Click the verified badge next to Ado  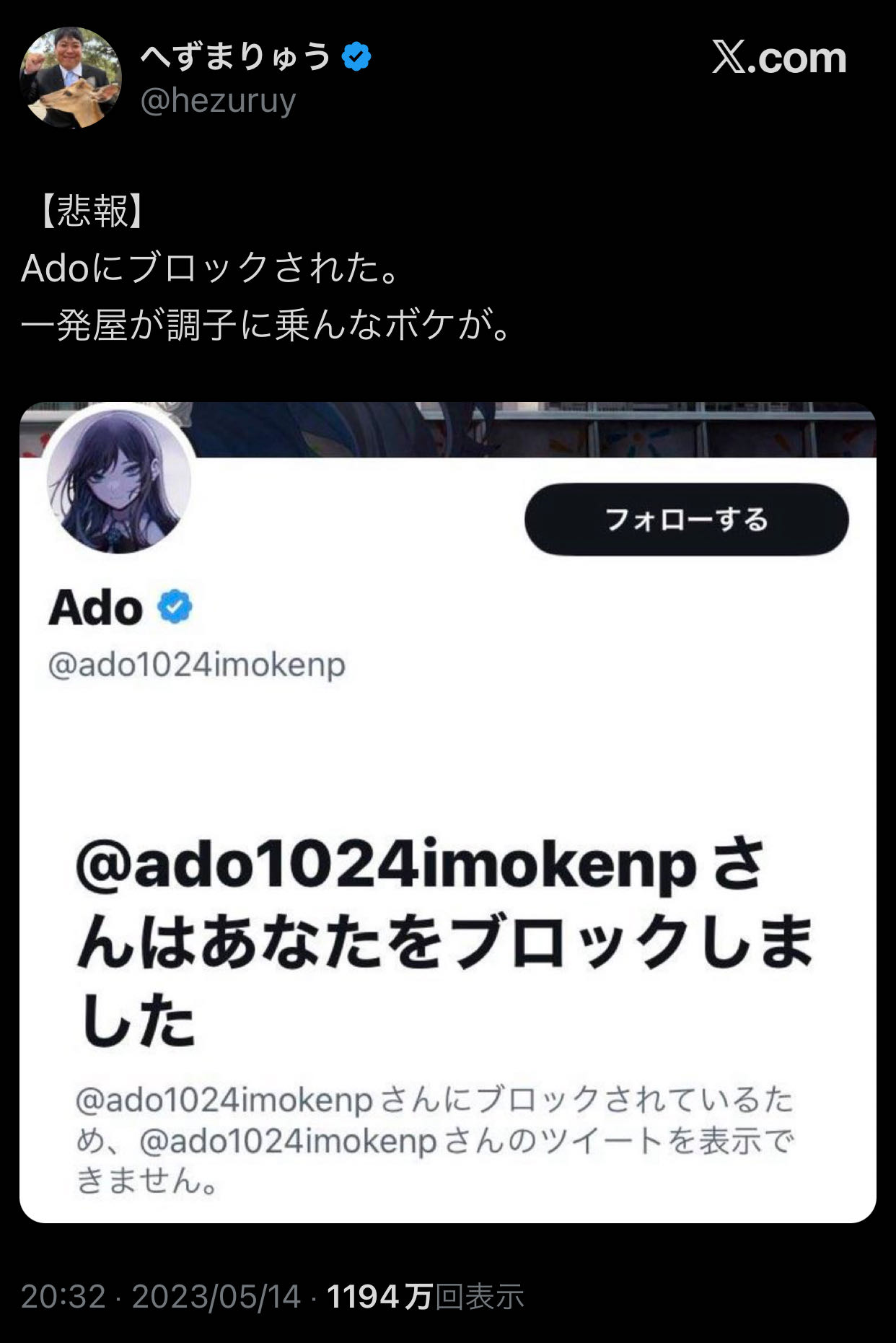175,607
